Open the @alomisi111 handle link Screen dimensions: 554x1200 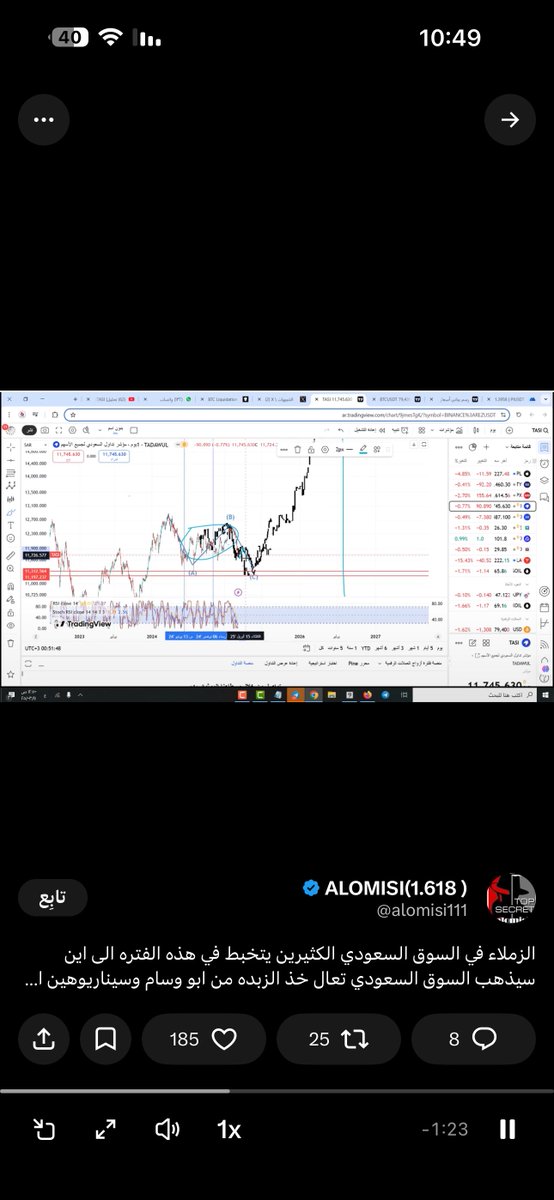420,912
